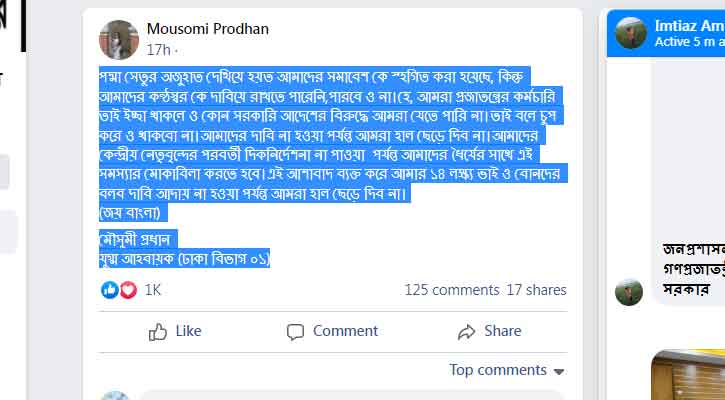The width and height of the screenshot is (725, 400).
Task: Click the red heart reaction icon
Action: click(127, 290)
